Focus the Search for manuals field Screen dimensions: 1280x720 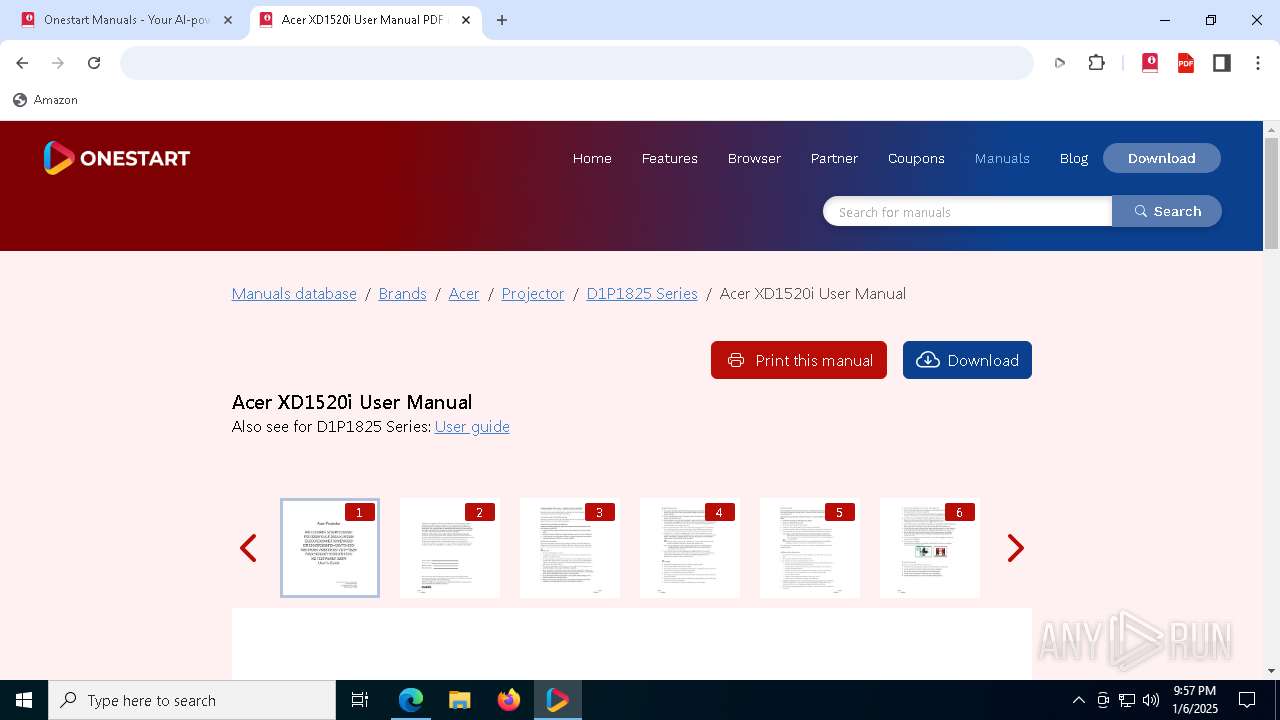967,211
